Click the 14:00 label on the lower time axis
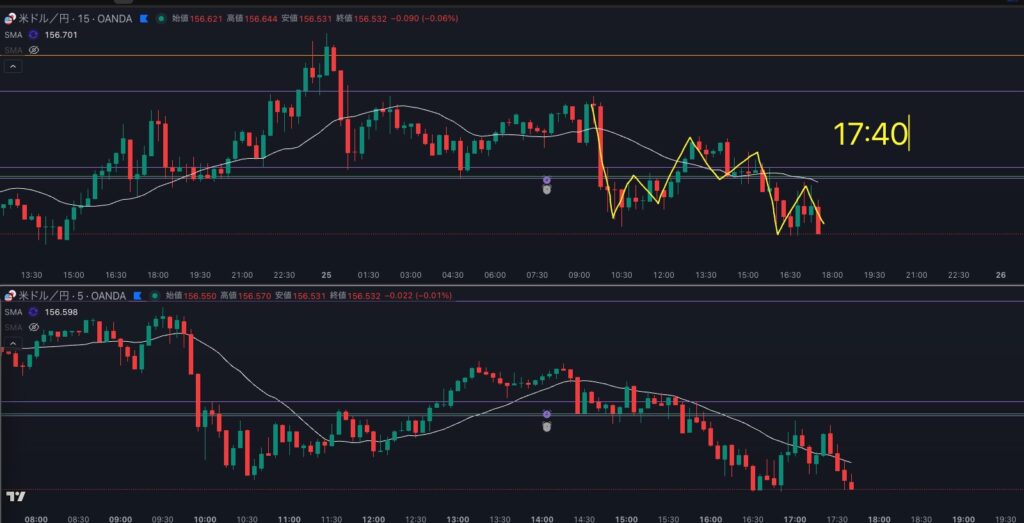 [542, 519]
